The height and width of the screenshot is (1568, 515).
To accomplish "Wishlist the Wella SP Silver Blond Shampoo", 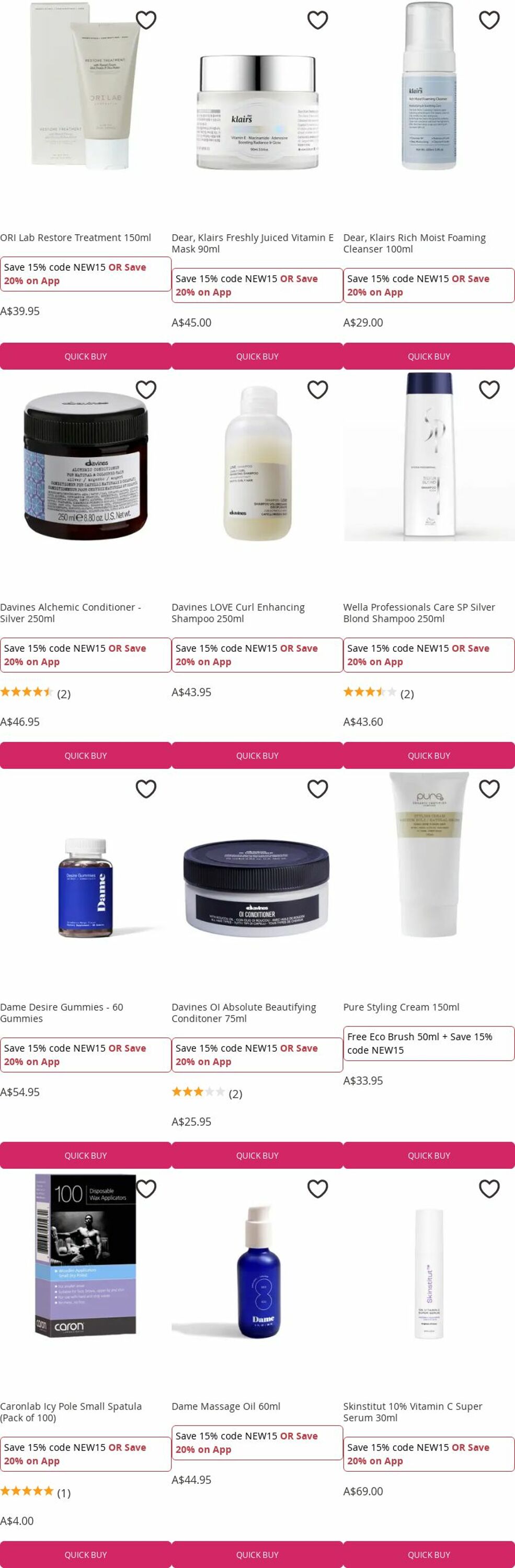I will point(489,389).
